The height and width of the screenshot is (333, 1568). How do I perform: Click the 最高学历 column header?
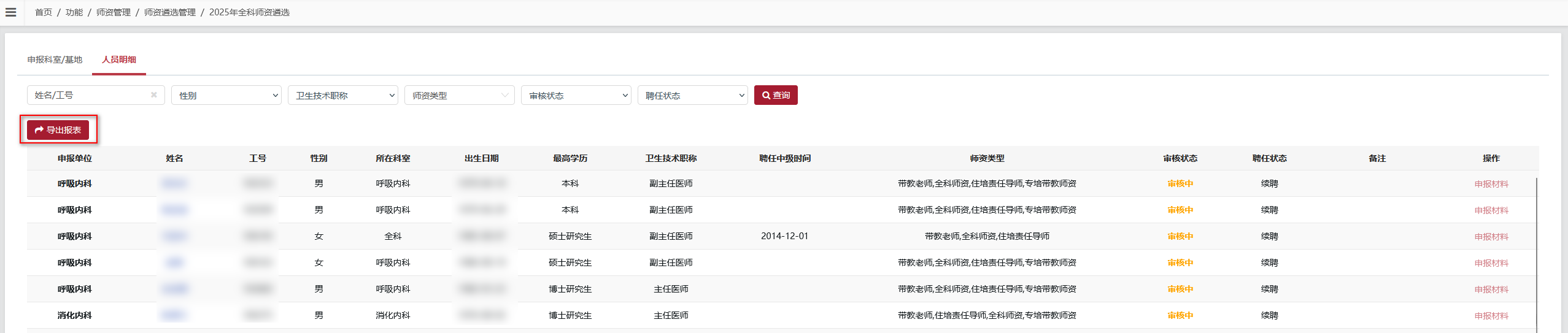point(570,158)
